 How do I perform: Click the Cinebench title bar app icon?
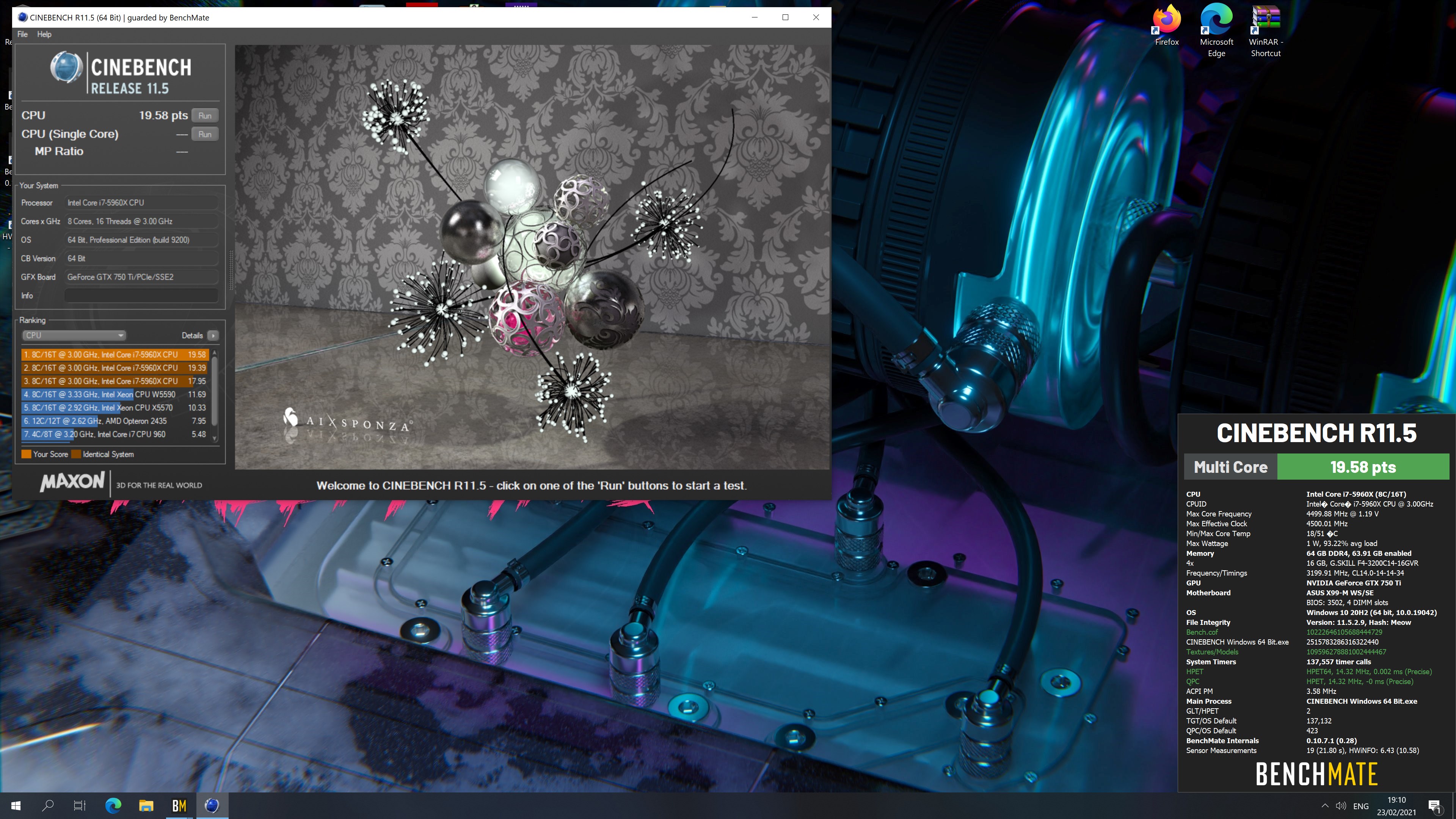23,17
